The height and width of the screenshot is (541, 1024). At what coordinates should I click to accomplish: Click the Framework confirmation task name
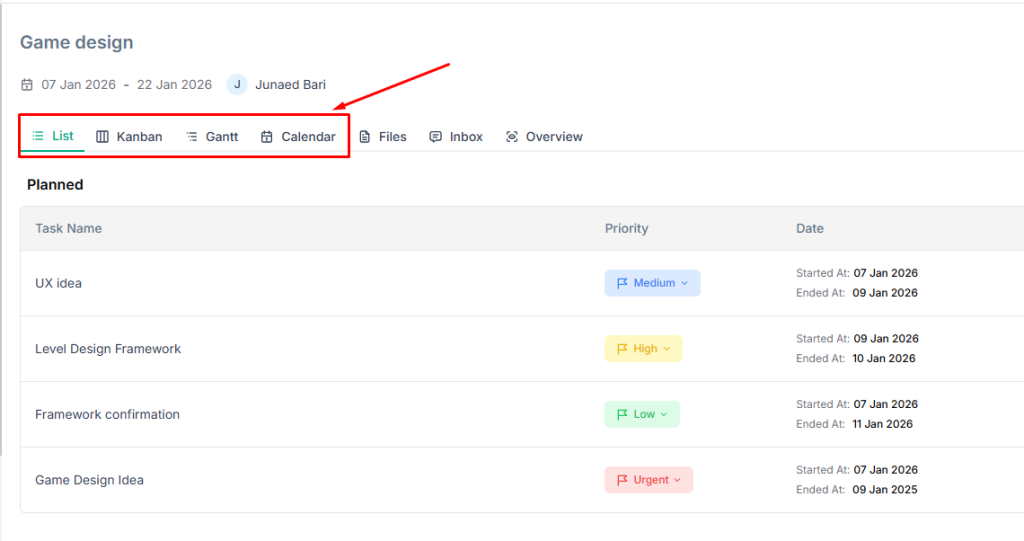coord(107,415)
